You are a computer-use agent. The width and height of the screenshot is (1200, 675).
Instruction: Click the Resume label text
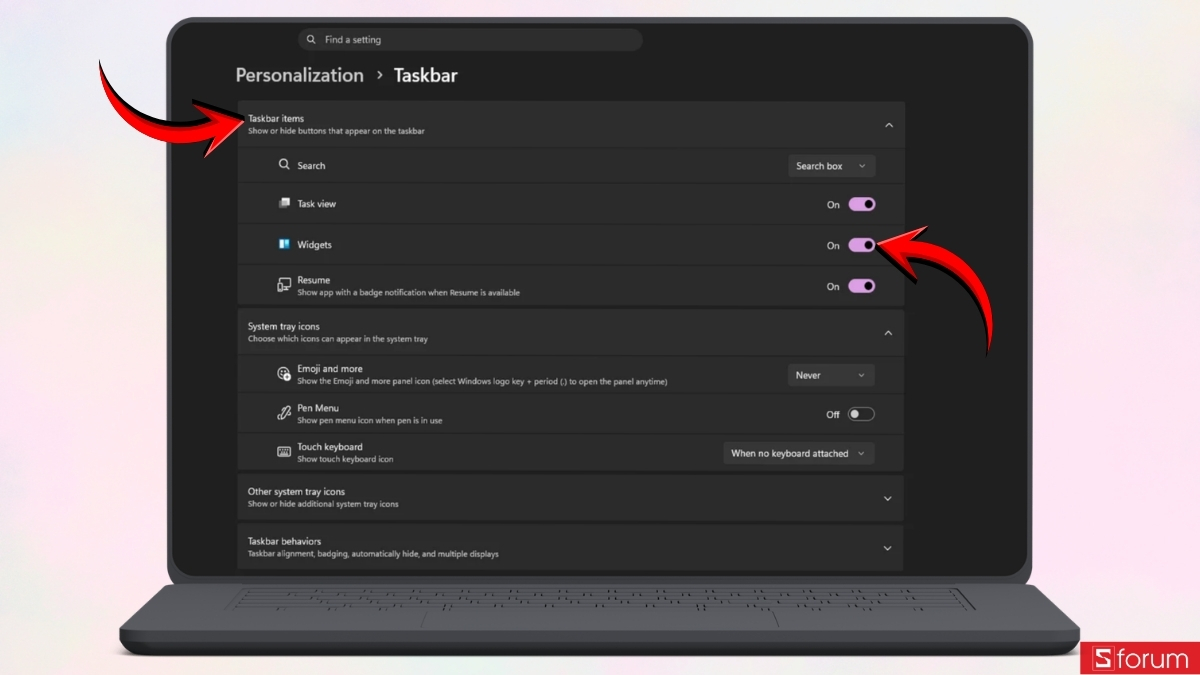314,280
